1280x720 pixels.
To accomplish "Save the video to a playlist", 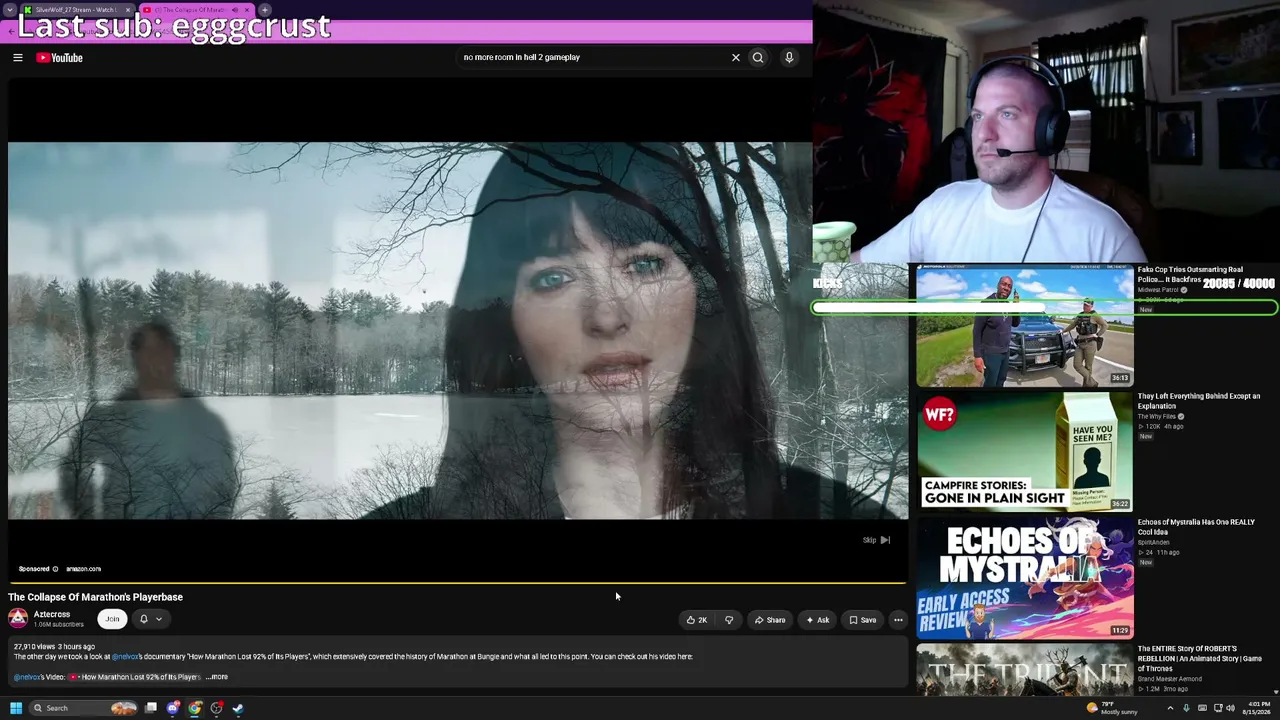I will [862, 620].
